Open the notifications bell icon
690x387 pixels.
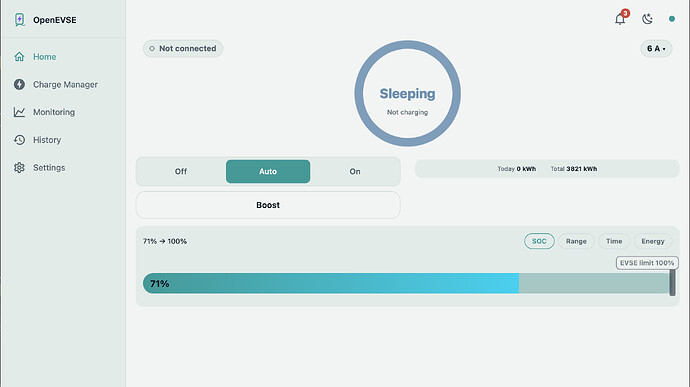(620, 19)
